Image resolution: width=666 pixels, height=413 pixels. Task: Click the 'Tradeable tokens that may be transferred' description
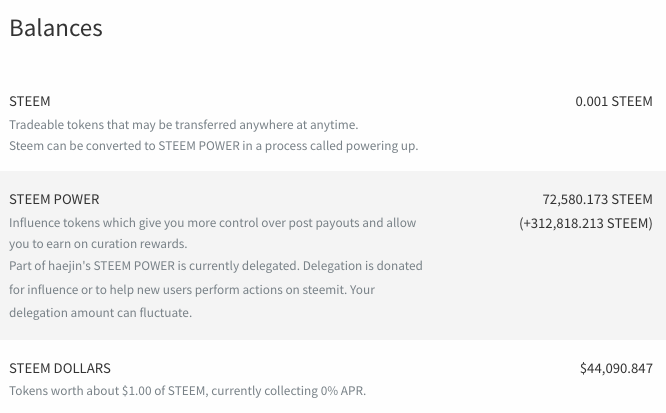(x=184, y=125)
